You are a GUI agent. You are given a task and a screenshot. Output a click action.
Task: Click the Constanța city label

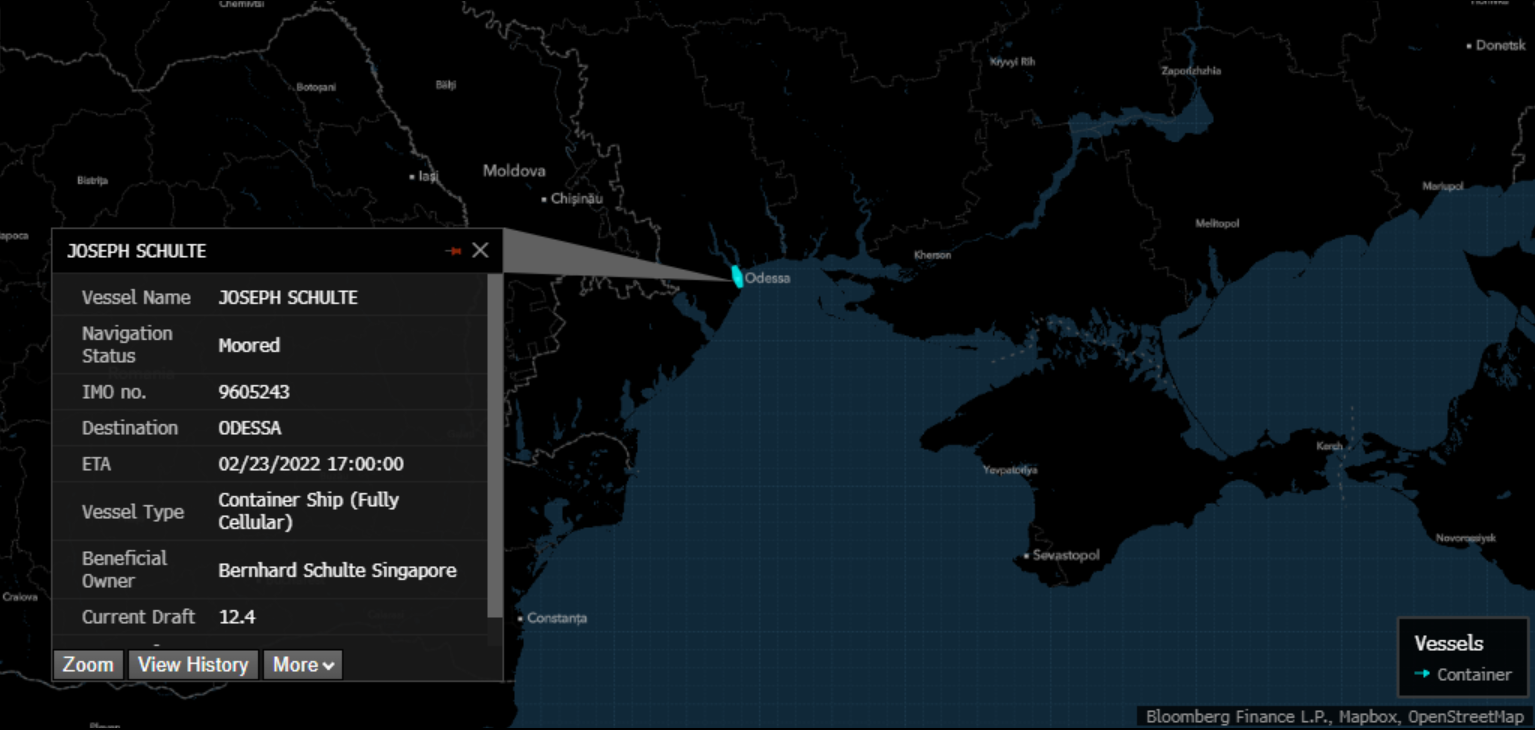[557, 618]
